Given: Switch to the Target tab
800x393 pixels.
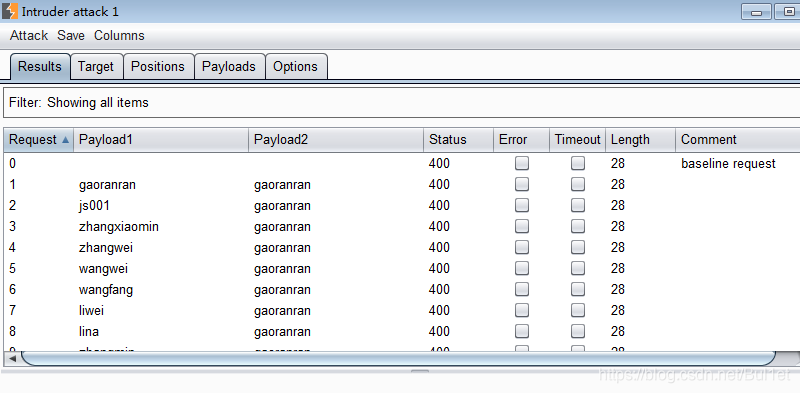Looking at the screenshot, I should (x=96, y=67).
